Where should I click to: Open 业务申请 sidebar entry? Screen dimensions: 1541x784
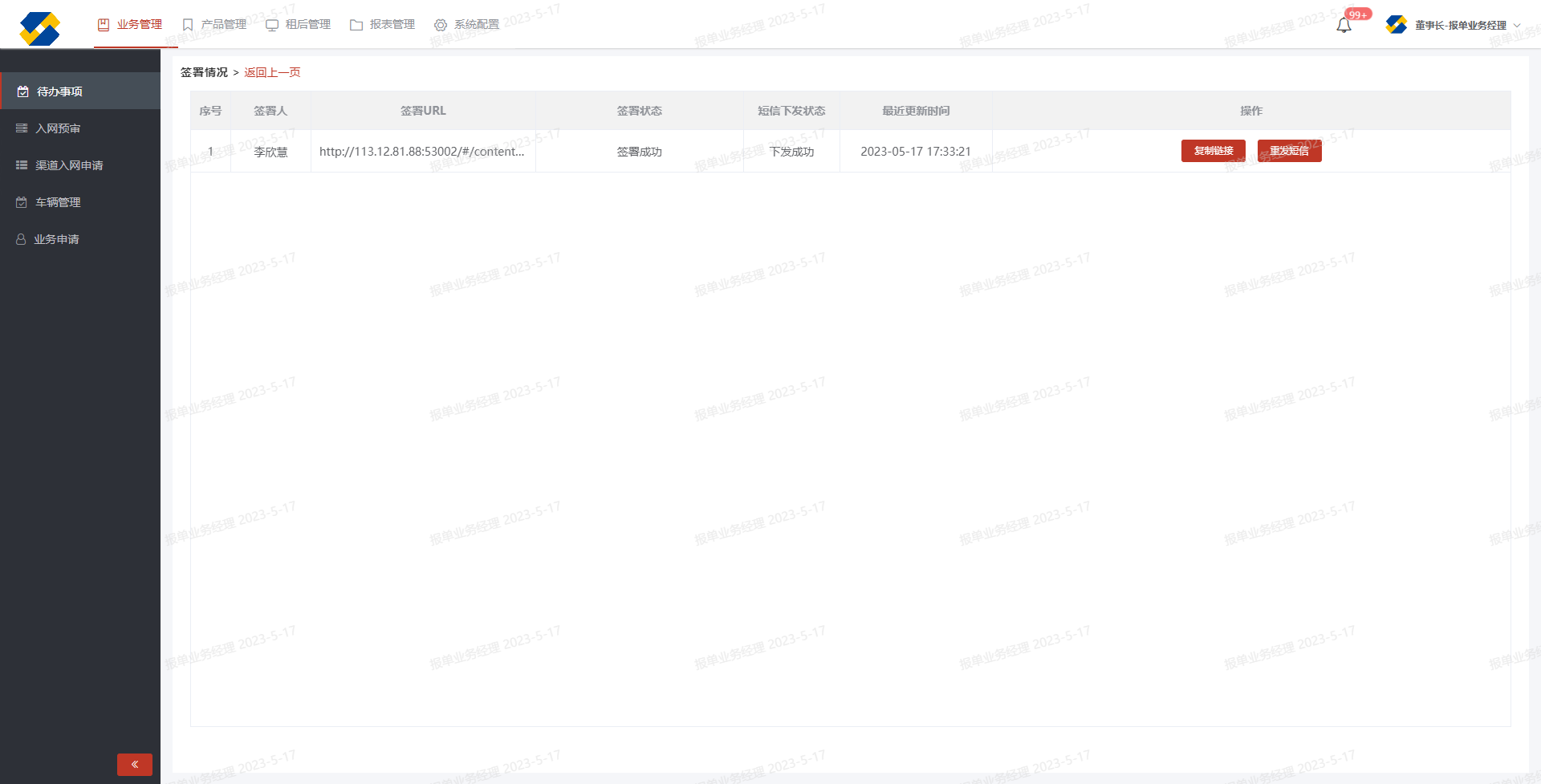tap(56, 239)
